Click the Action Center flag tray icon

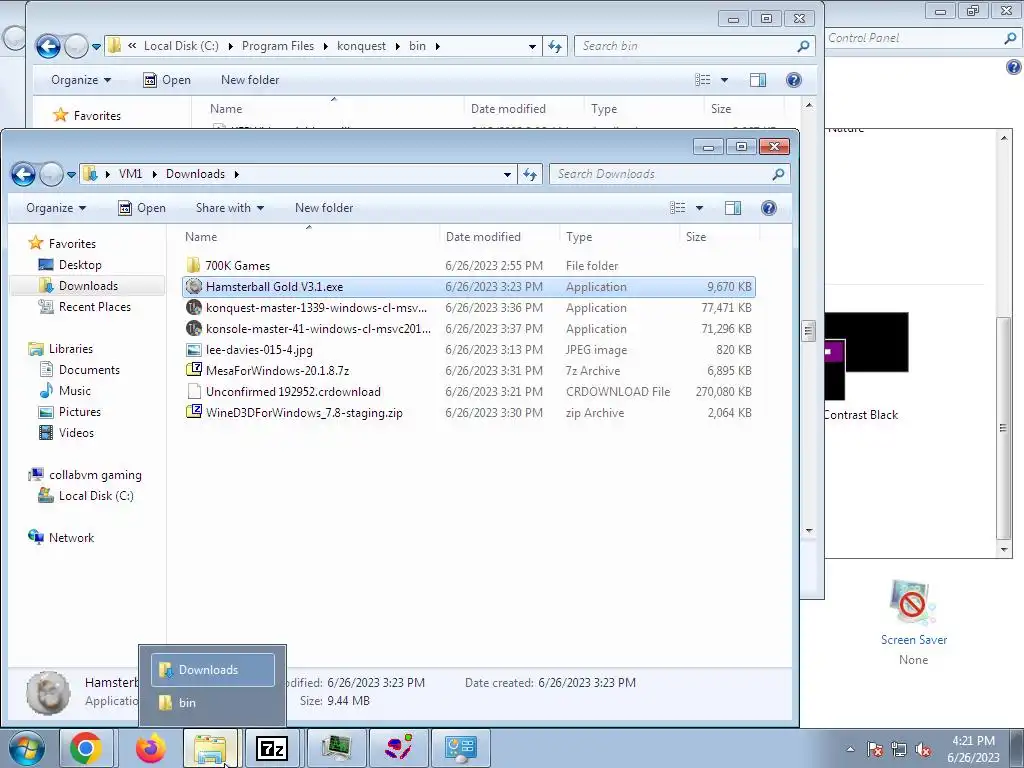[x=874, y=749]
